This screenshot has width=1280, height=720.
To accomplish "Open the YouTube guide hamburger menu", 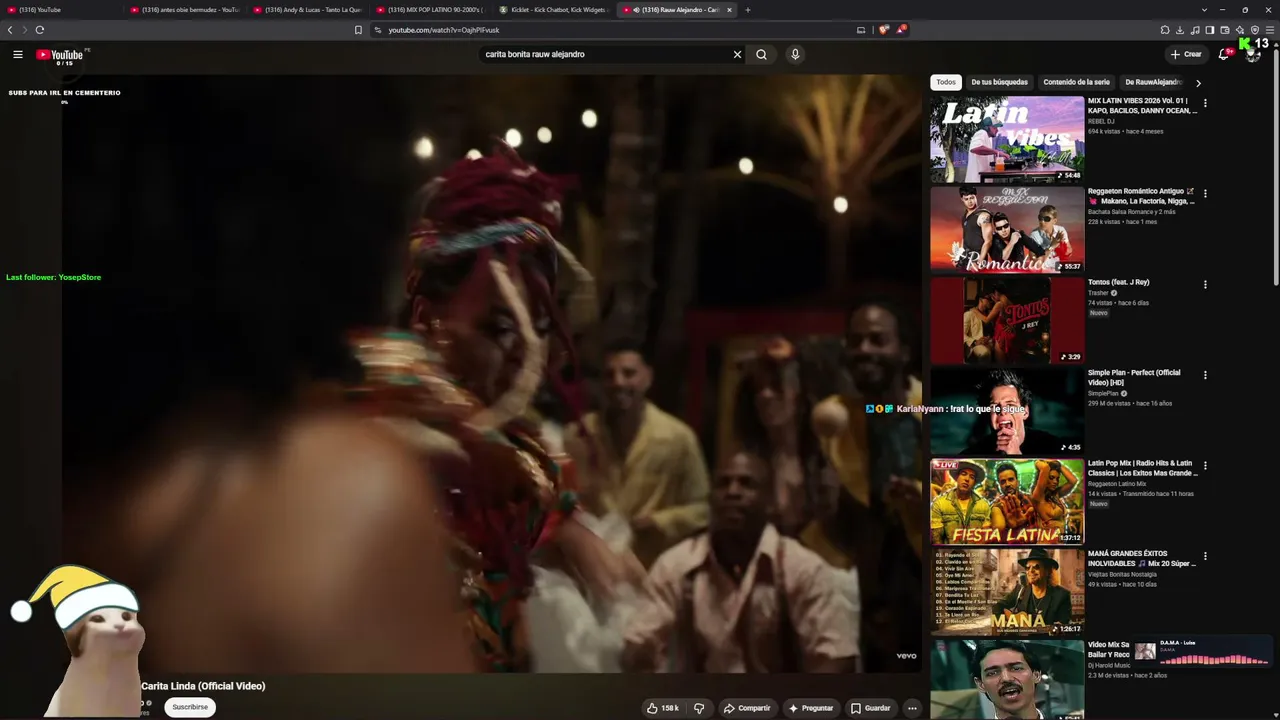I will pos(18,54).
